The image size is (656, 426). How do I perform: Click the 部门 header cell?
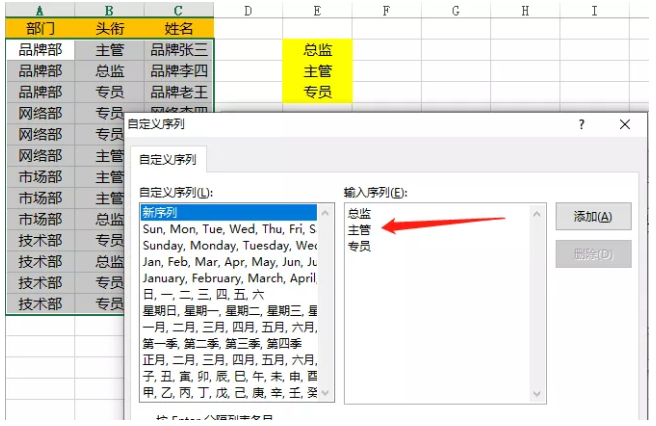click(x=40, y=28)
